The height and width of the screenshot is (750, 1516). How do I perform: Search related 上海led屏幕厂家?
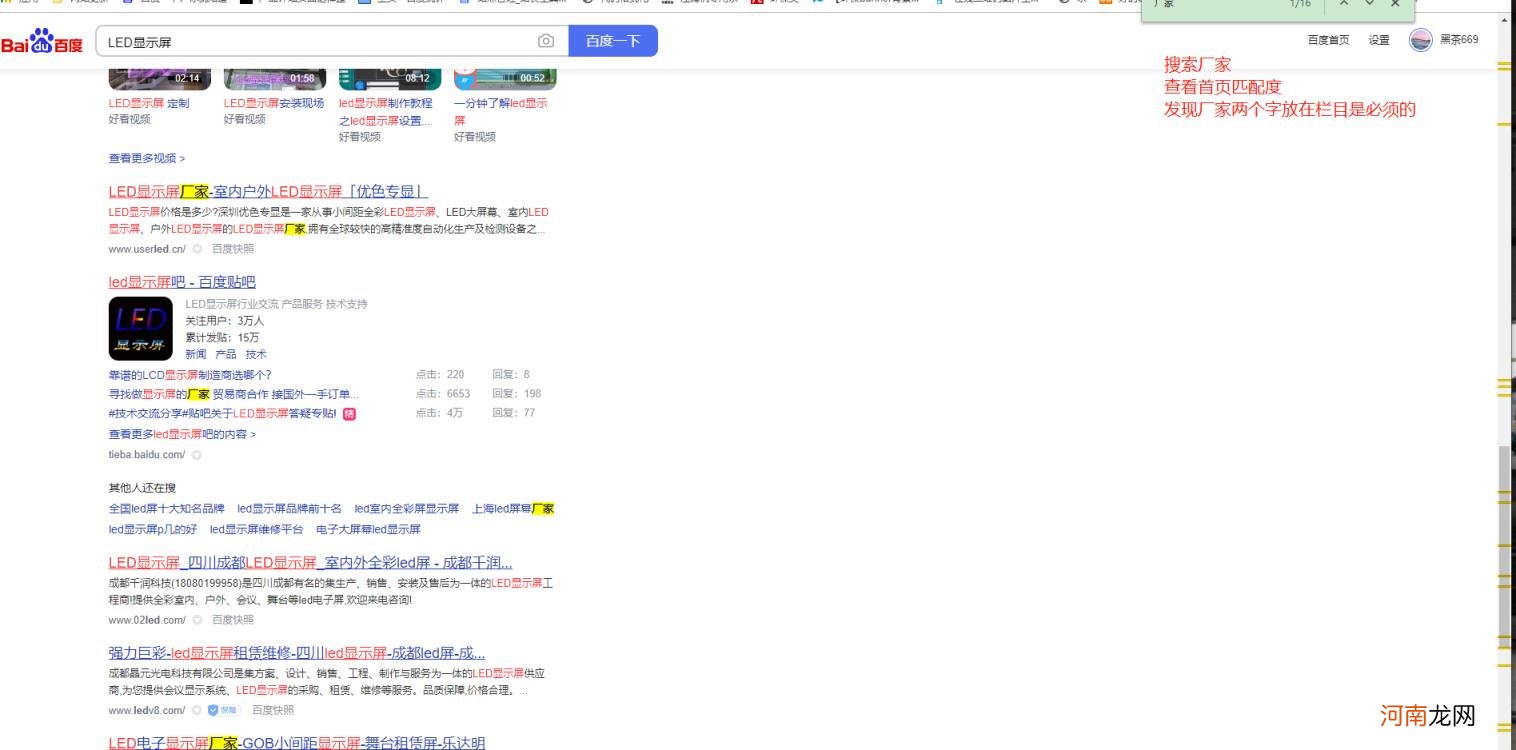pos(513,509)
